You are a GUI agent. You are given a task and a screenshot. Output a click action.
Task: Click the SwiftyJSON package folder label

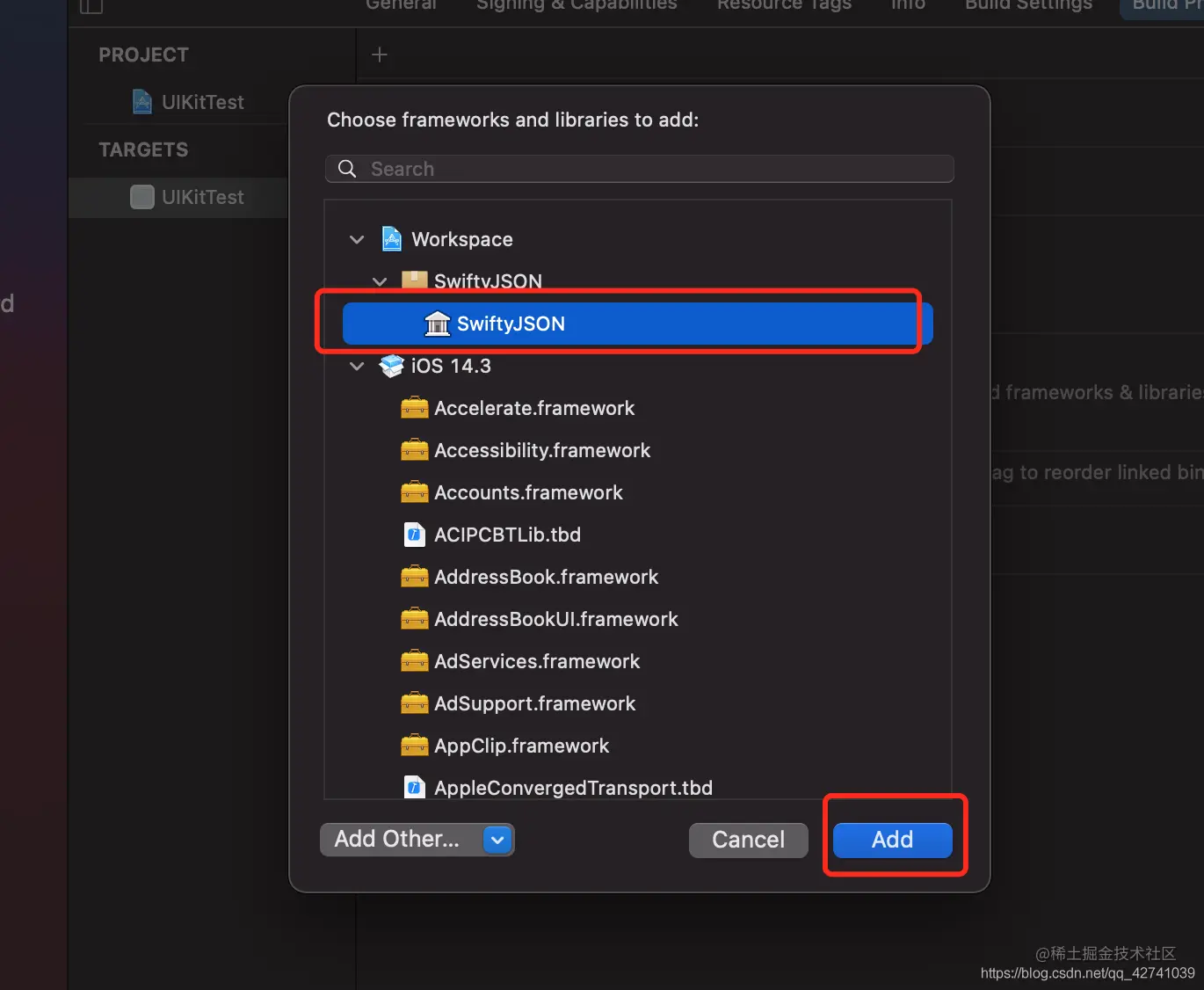coord(488,281)
